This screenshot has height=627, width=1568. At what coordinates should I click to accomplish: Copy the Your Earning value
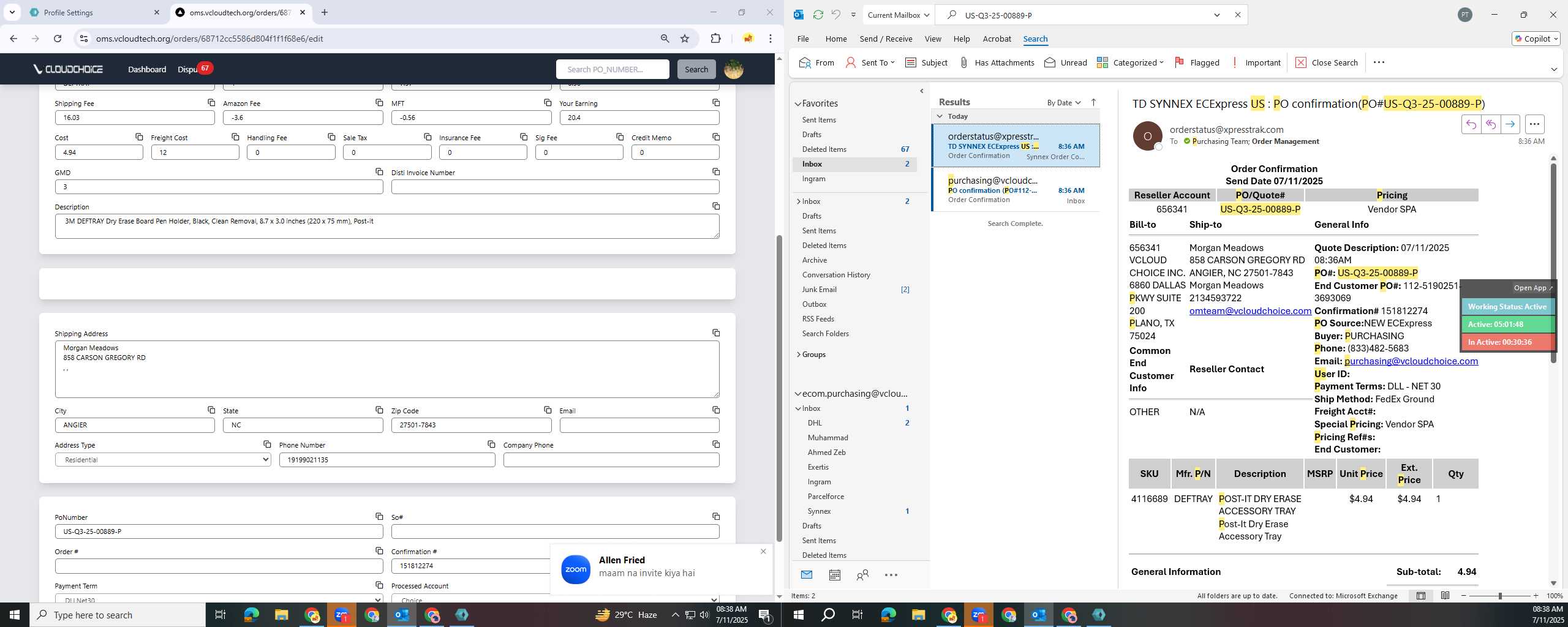(x=716, y=103)
